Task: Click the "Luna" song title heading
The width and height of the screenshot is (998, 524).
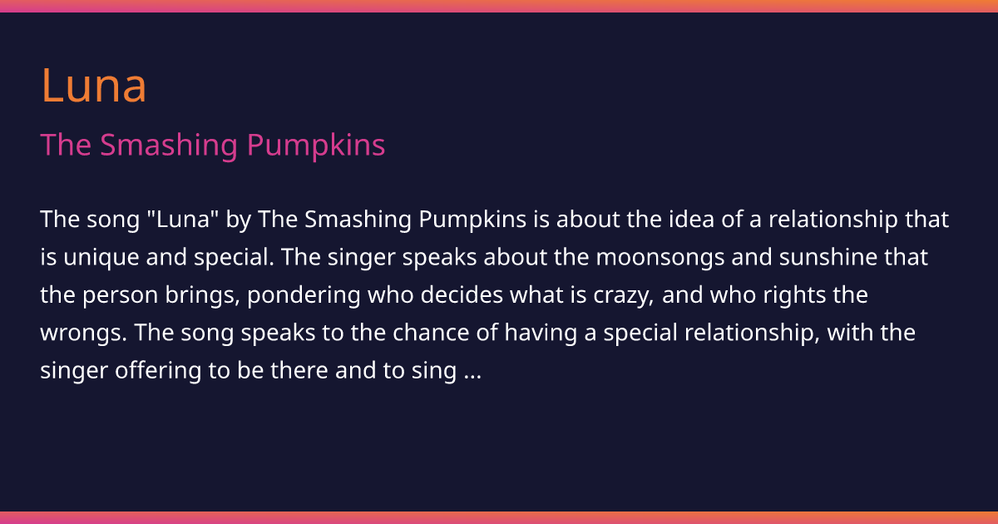Action: click(x=93, y=86)
